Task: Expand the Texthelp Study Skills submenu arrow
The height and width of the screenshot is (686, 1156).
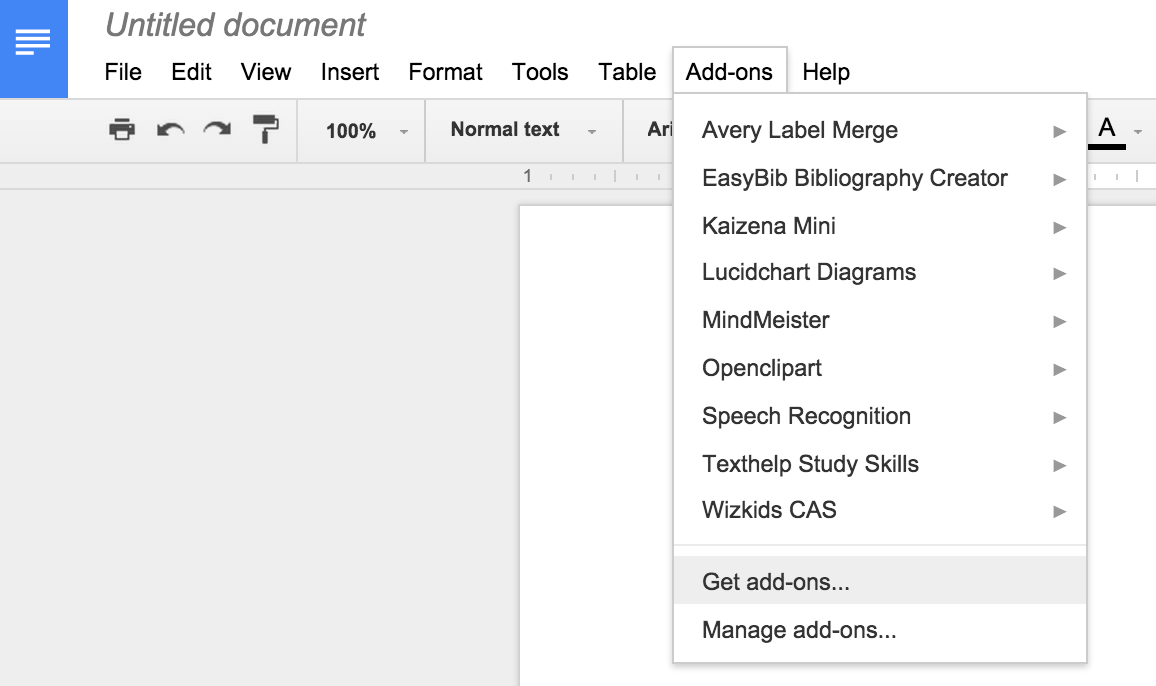Action: tap(1059, 465)
